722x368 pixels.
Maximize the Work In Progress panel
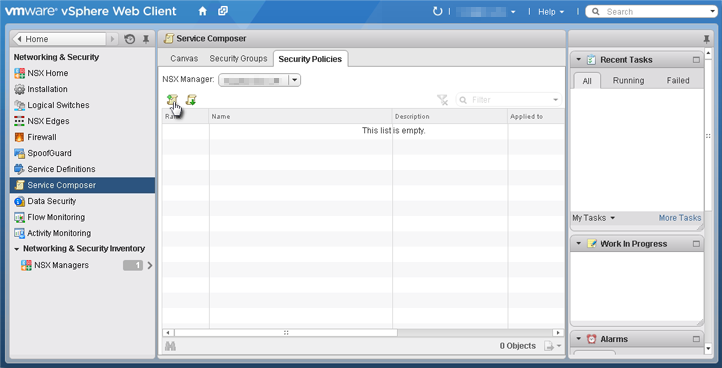point(696,244)
